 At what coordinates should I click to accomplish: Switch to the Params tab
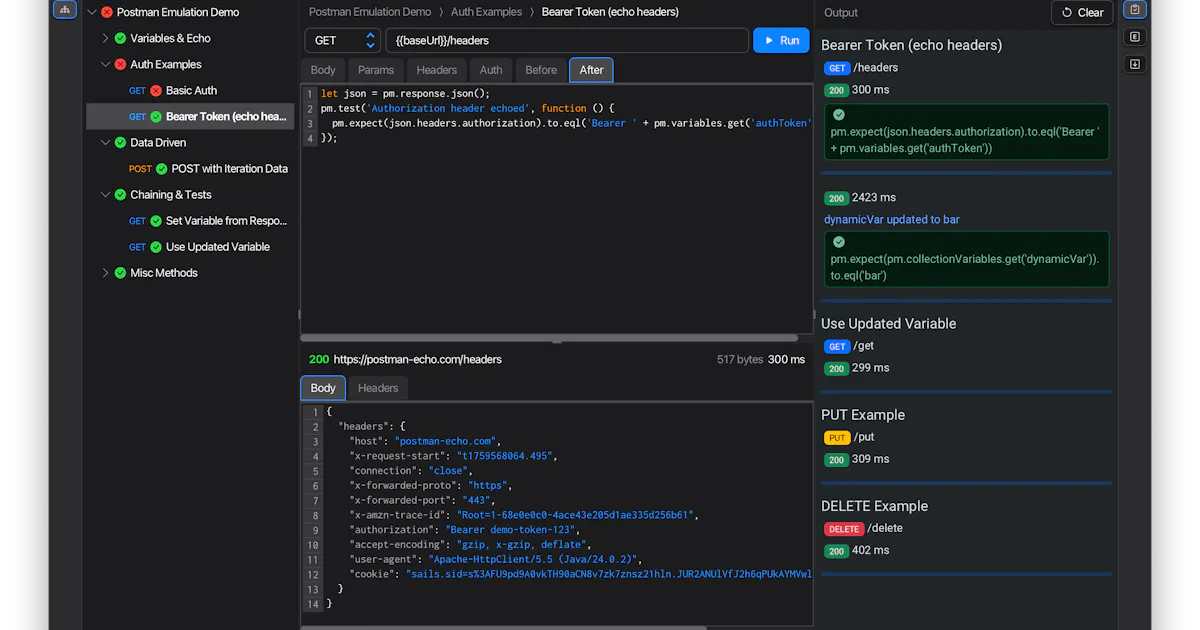click(x=376, y=70)
